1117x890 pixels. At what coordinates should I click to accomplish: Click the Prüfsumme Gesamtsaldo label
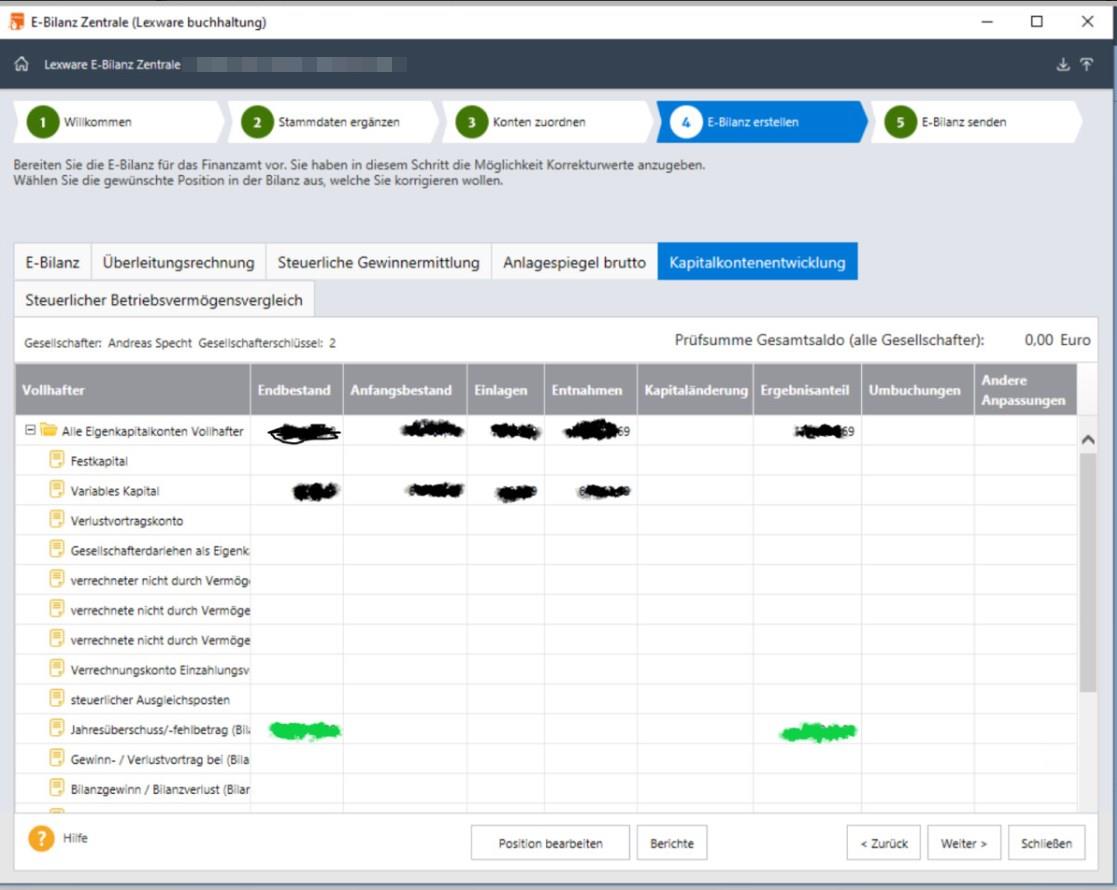(x=829, y=340)
